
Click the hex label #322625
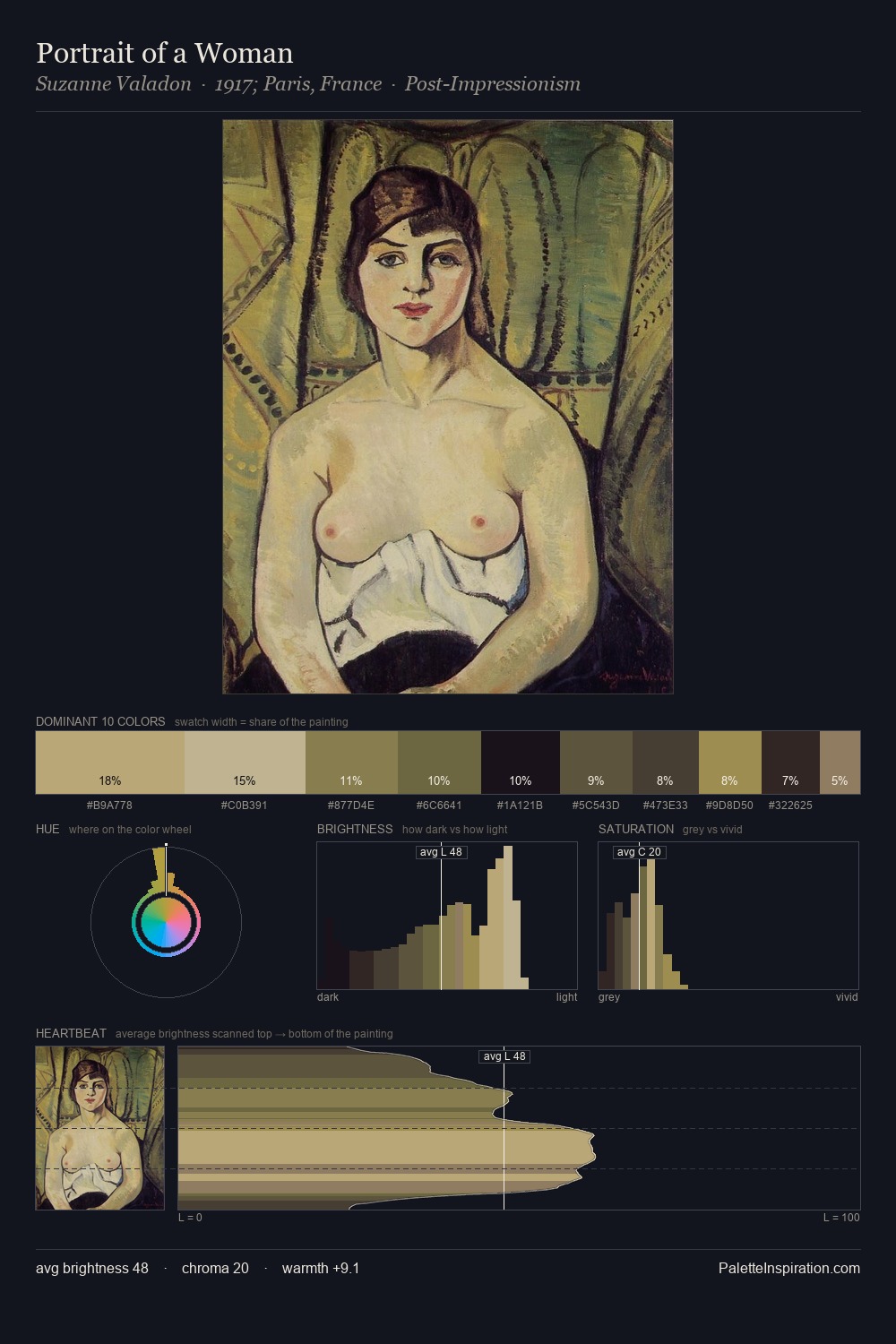tap(790, 806)
